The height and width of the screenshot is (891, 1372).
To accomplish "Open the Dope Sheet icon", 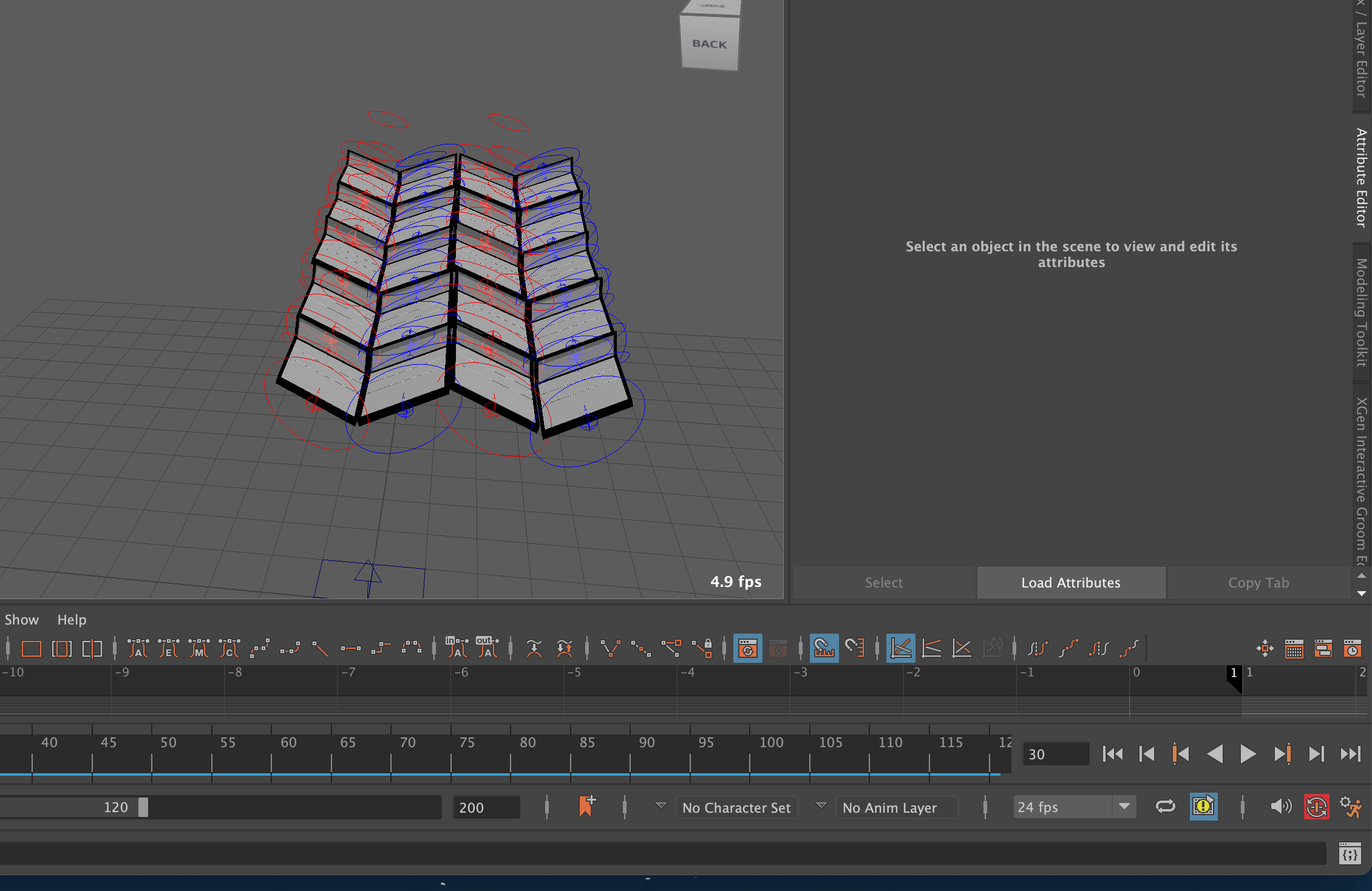I will tap(1294, 648).
